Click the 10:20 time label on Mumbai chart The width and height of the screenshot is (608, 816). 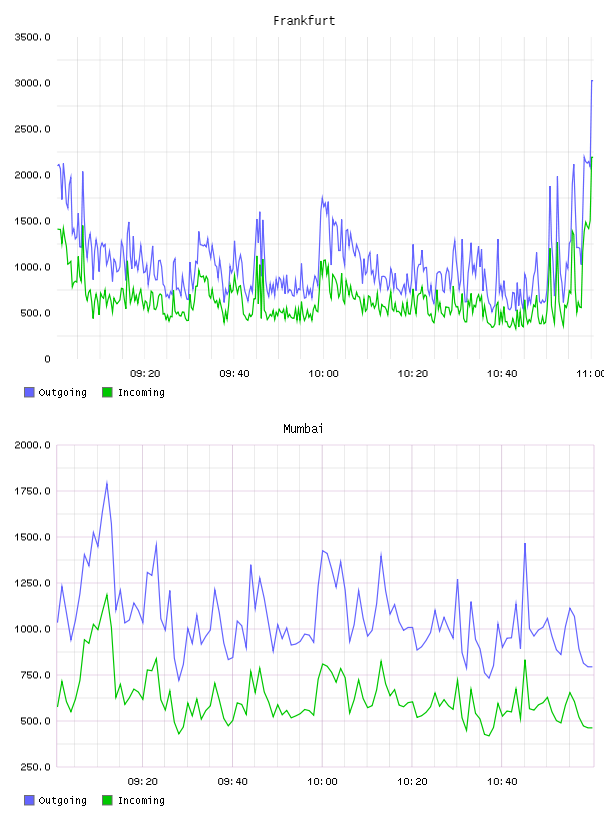point(412,782)
